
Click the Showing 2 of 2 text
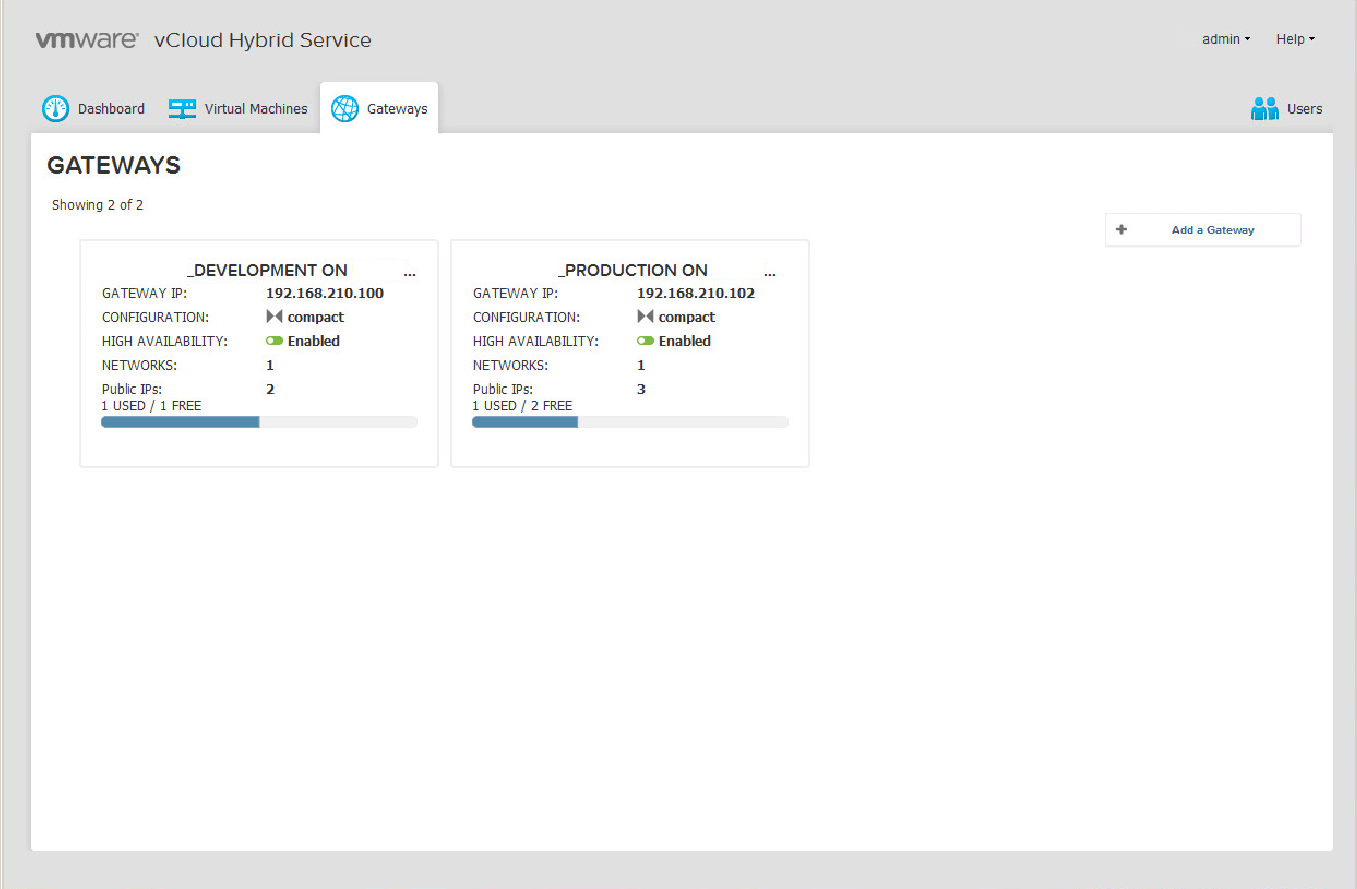pyautogui.click(x=98, y=205)
